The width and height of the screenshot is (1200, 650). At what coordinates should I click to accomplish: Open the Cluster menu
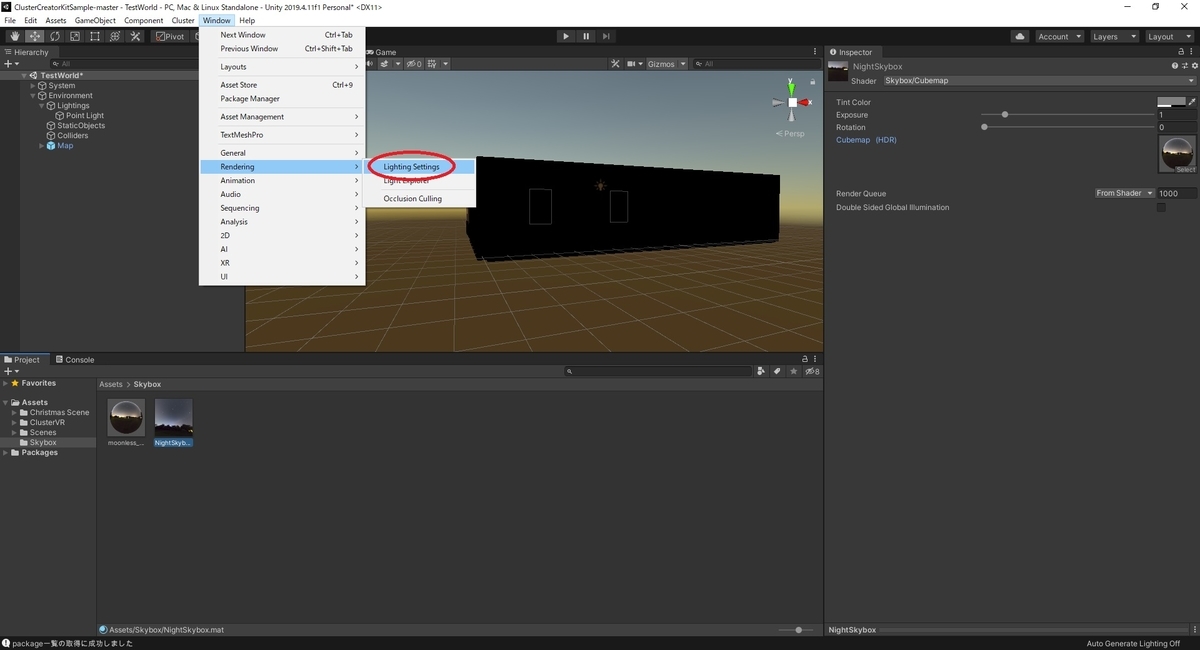point(183,20)
